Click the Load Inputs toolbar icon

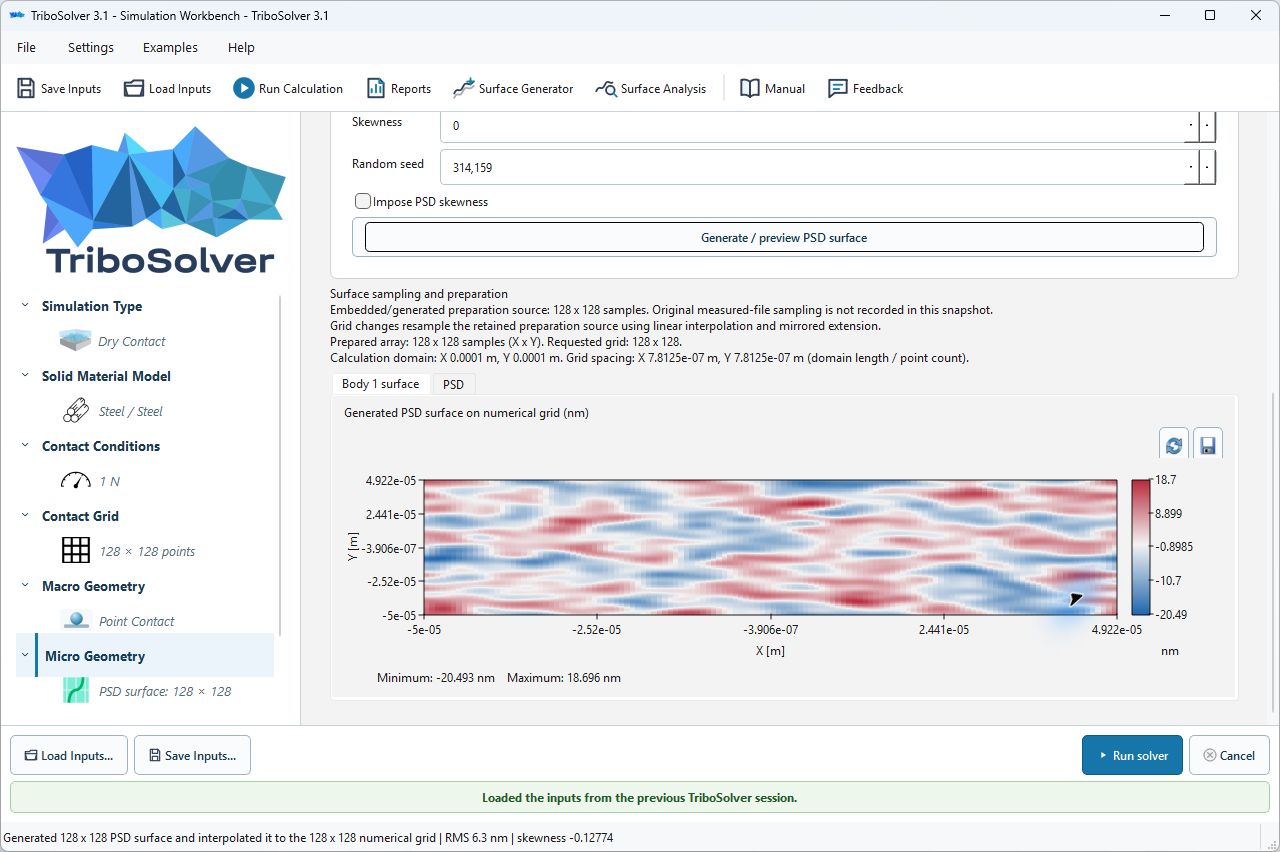(x=134, y=88)
